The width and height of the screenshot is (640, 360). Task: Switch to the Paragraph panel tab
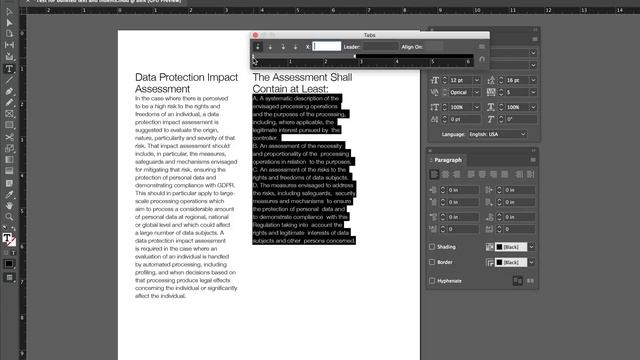[x=448, y=160]
